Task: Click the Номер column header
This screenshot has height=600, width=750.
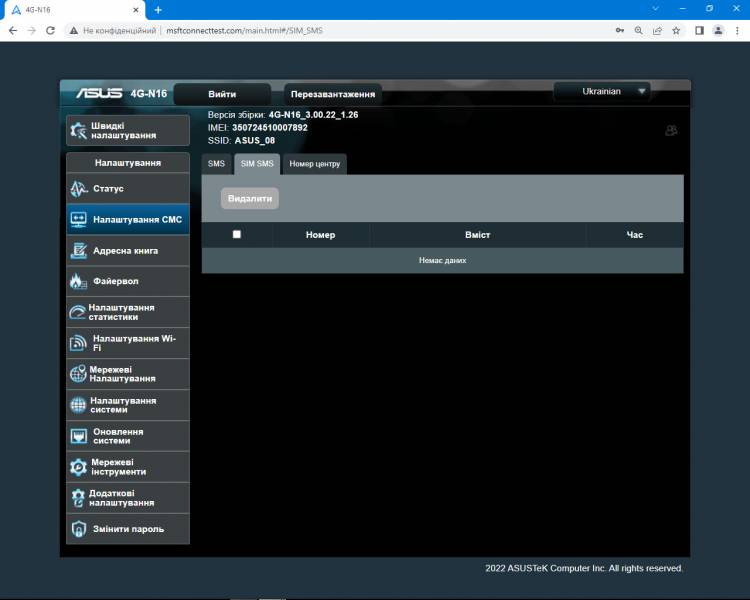Action: (320, 235)
